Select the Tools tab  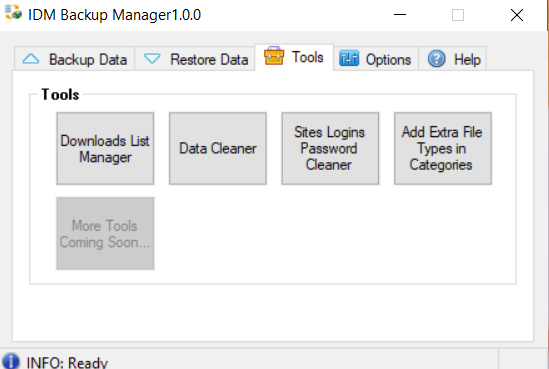(x=294, y=57)
